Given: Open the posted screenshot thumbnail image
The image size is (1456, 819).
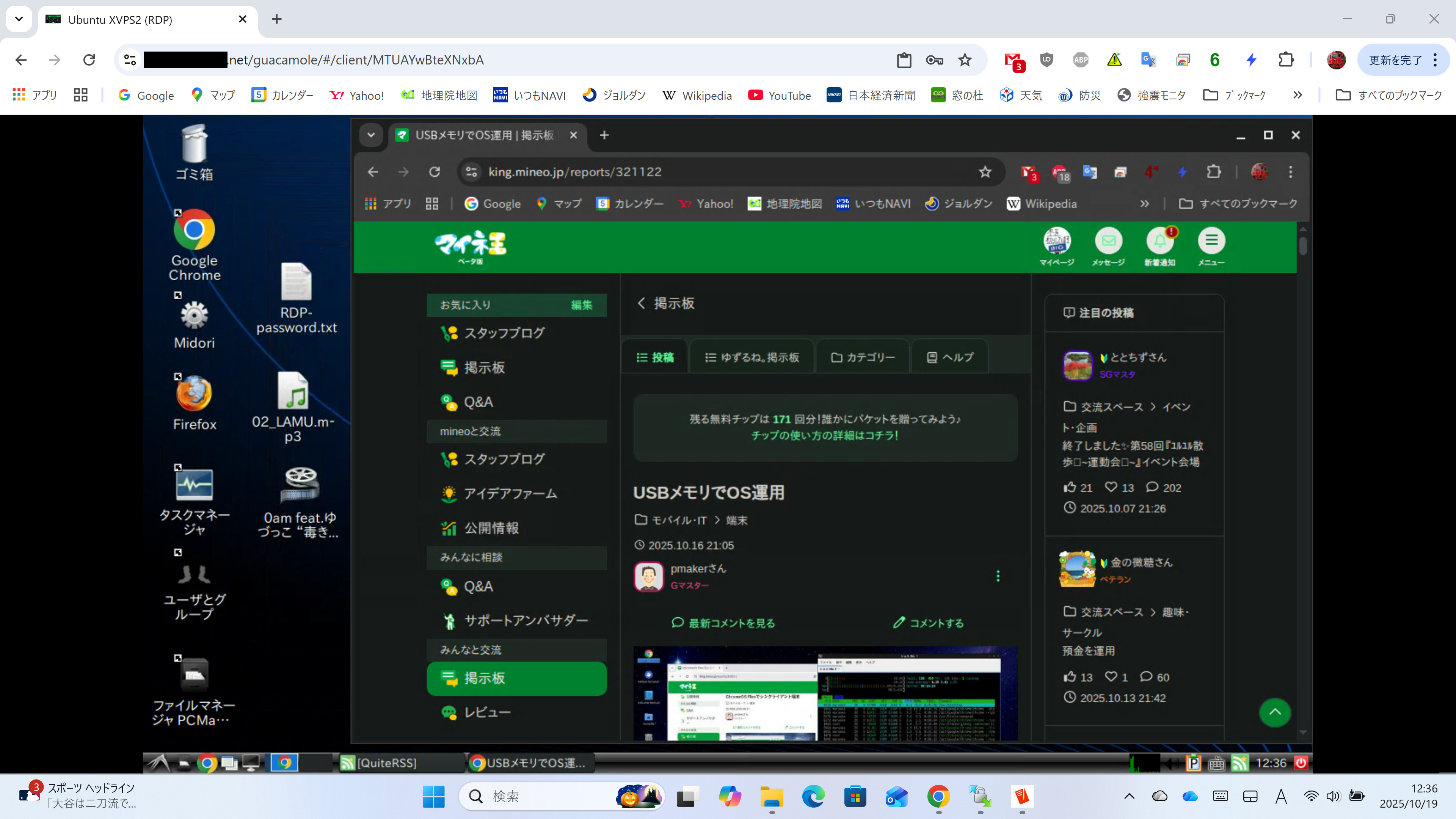Looking at the screenshot, I should pyautogui.click(x=825, y=693).
